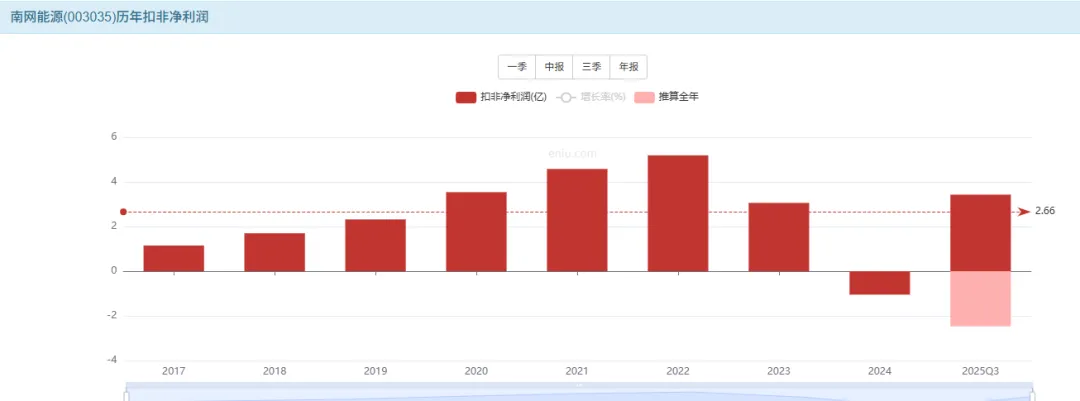Click the average line start dot
The width and height of the screenshot is (1080, 401).
[x=123, y=212]
